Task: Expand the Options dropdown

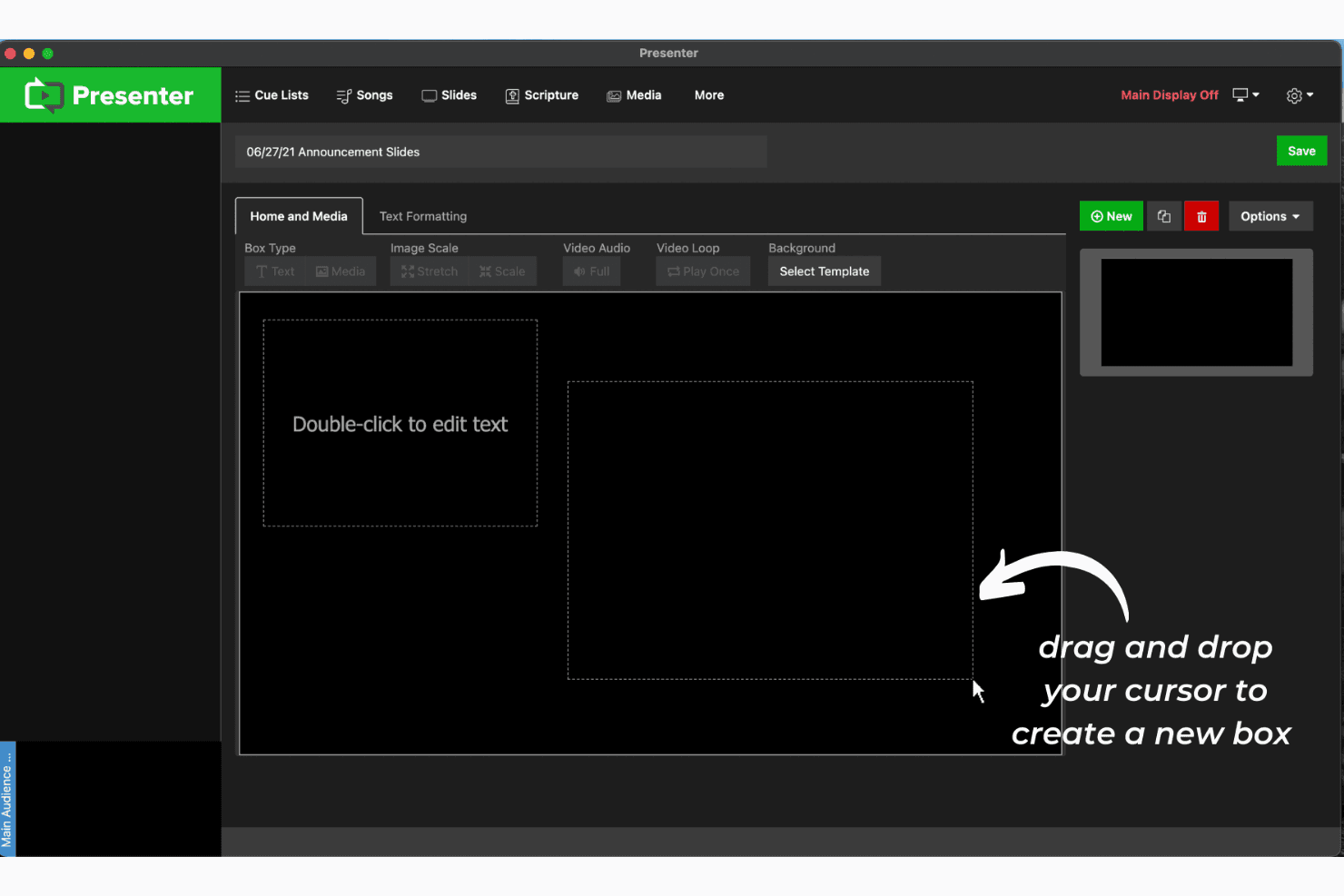Action: [x=1270, y=216]
